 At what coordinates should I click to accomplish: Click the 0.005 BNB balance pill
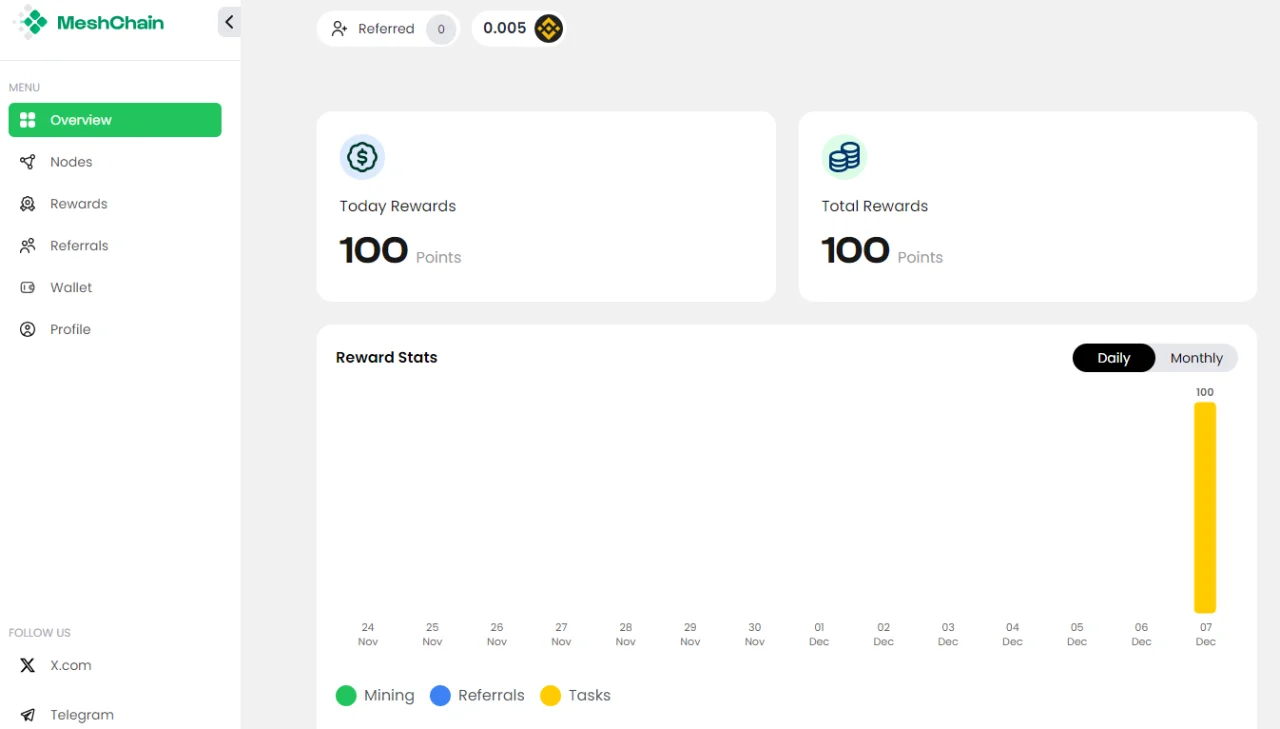[519, 29]
